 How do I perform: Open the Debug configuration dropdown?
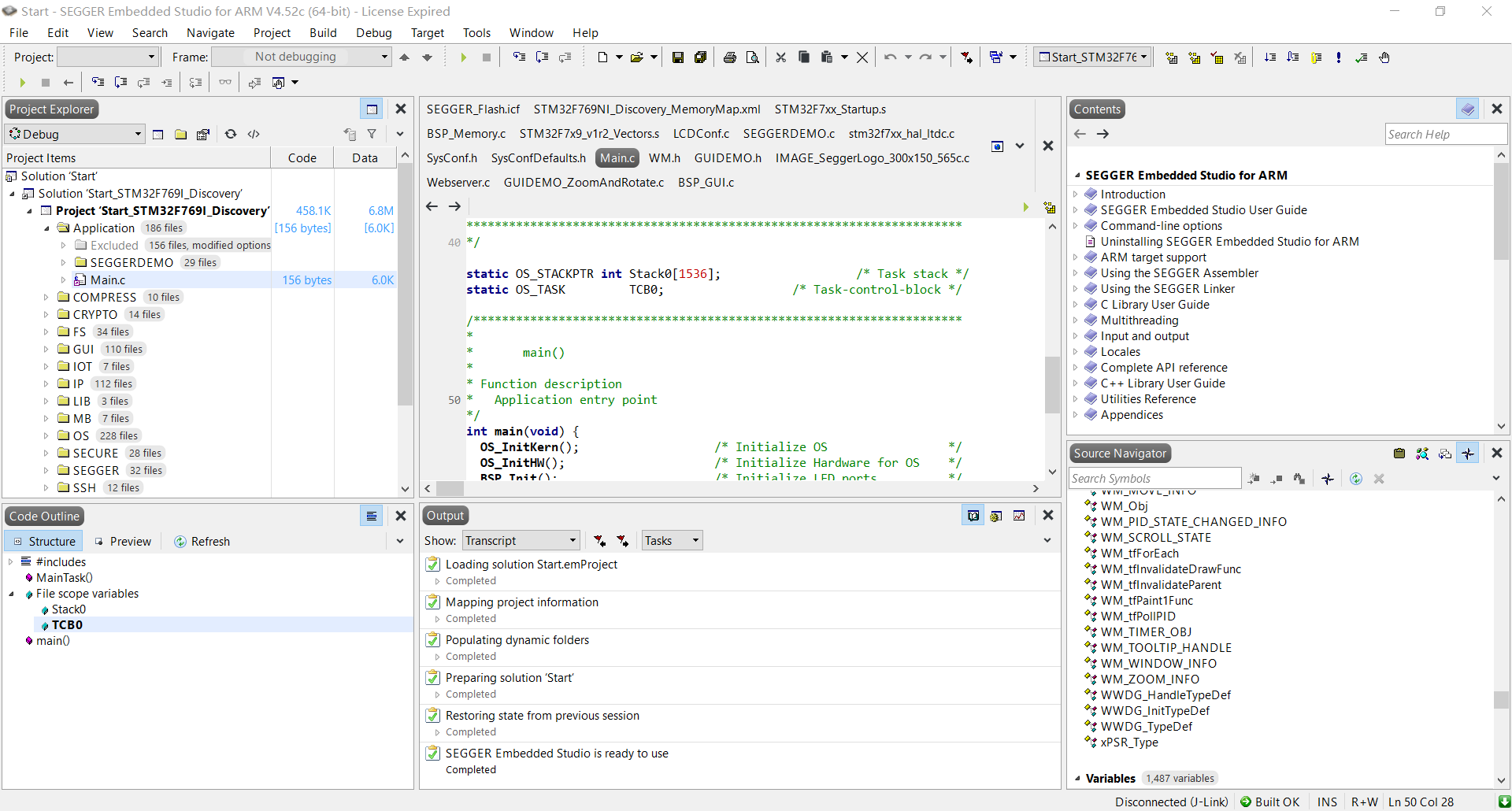tap(75, 134)
